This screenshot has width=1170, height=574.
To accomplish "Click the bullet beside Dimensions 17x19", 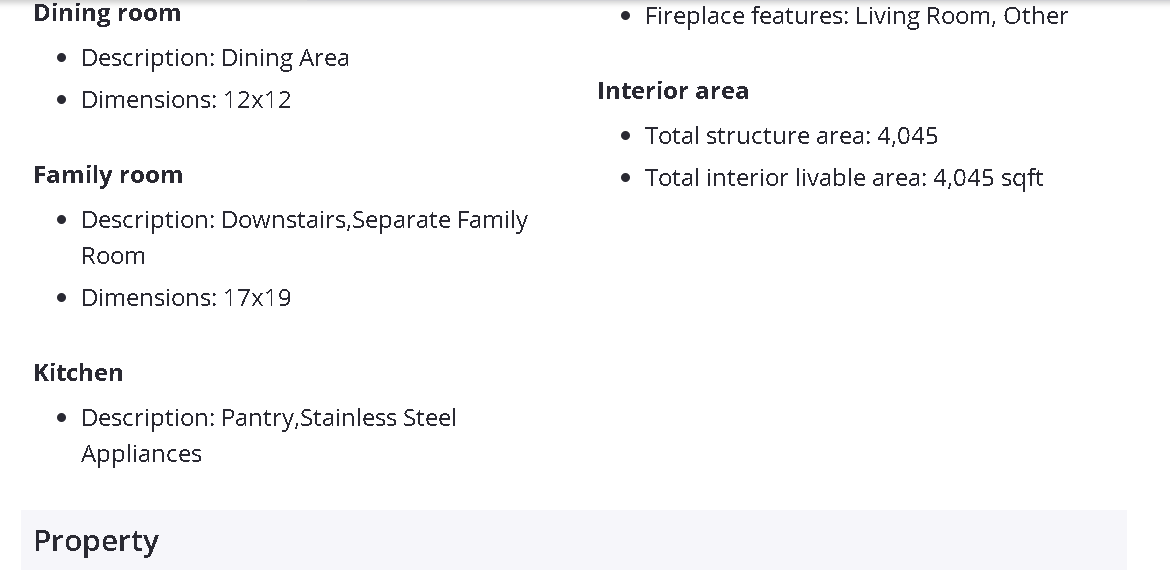I will [62, 299].
